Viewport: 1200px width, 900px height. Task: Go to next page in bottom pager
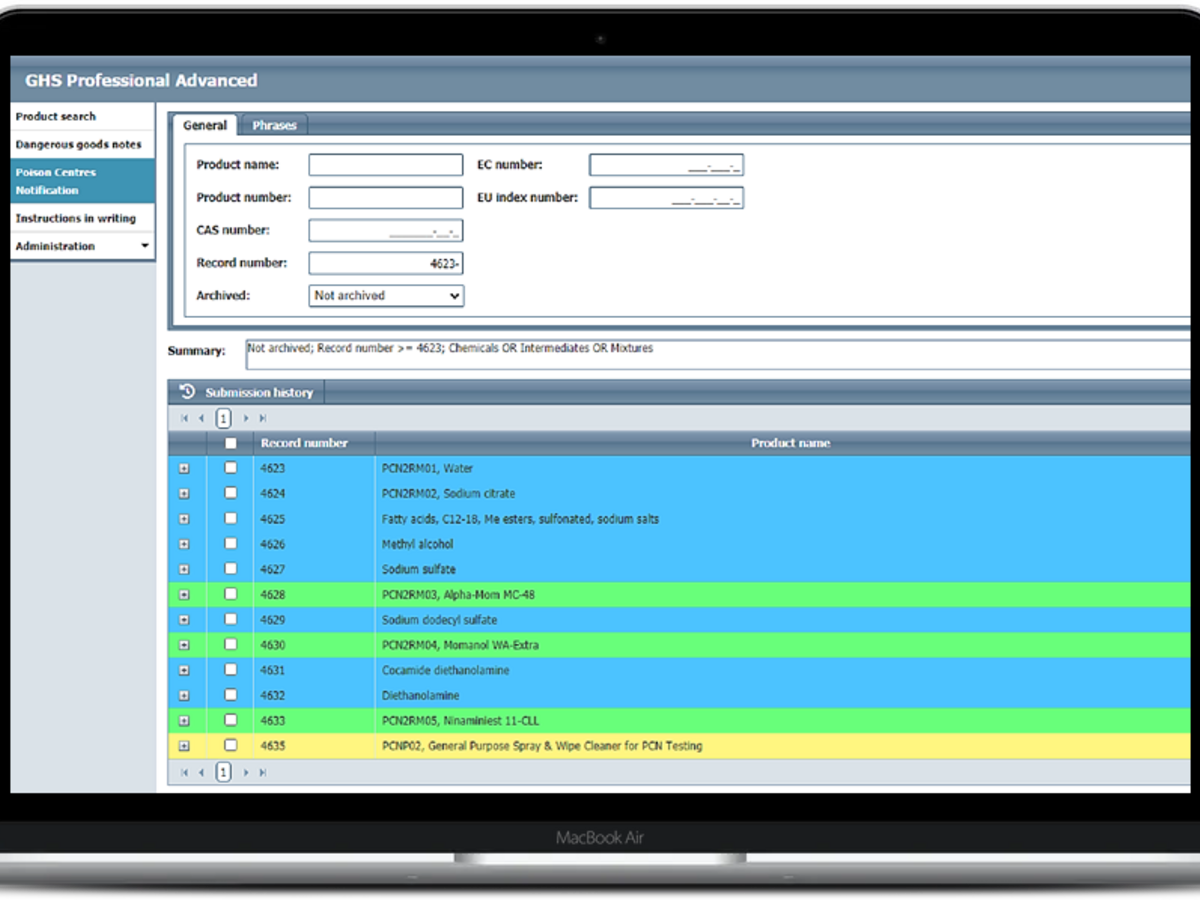click(x=246, y=772)
